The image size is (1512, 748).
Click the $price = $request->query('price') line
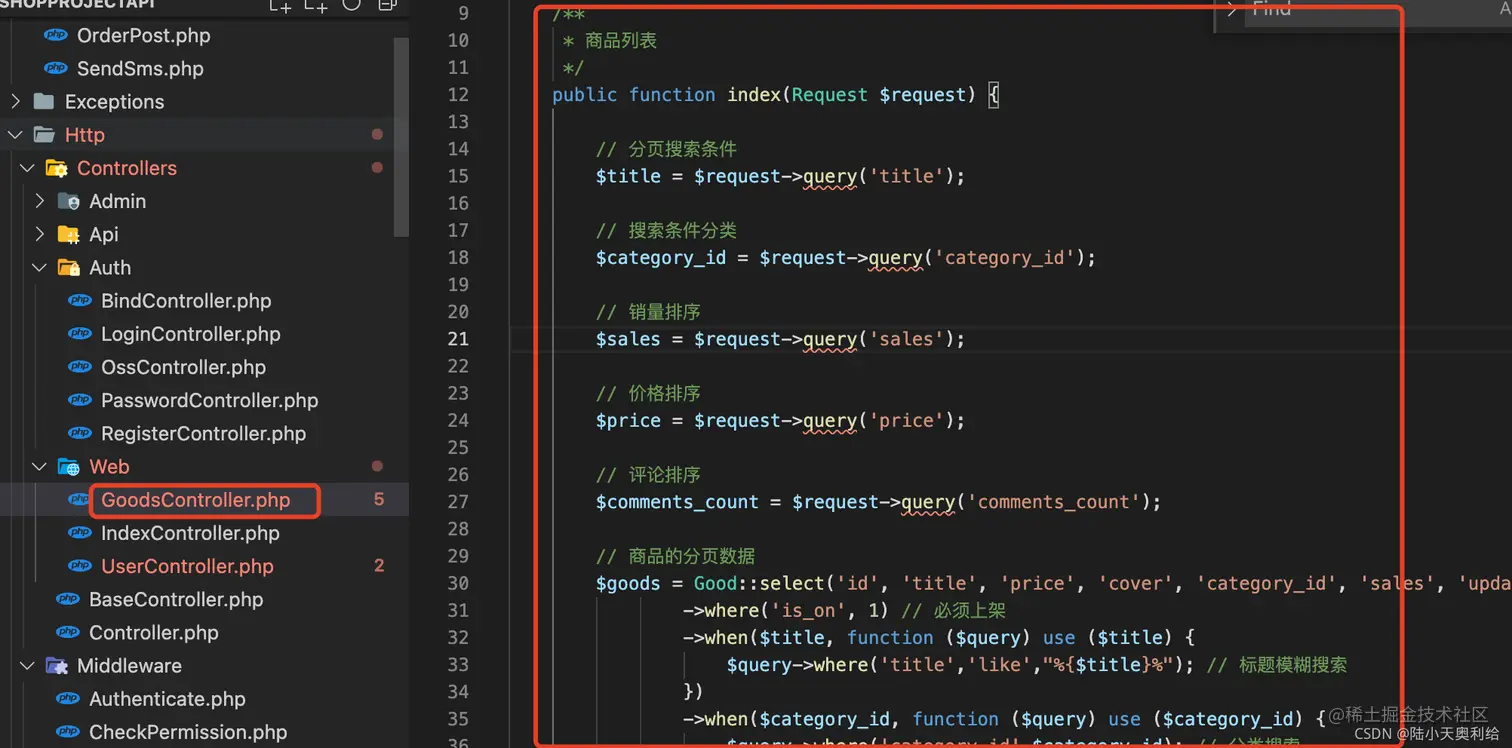[x=780, y=421]
